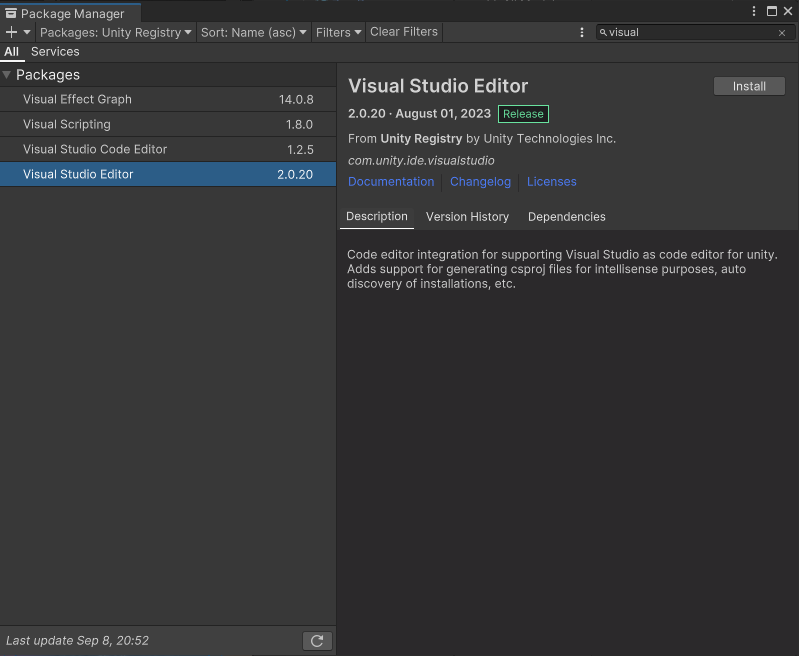Click the search field containing 'visual'
799x656 pixels.
(695, 32)
